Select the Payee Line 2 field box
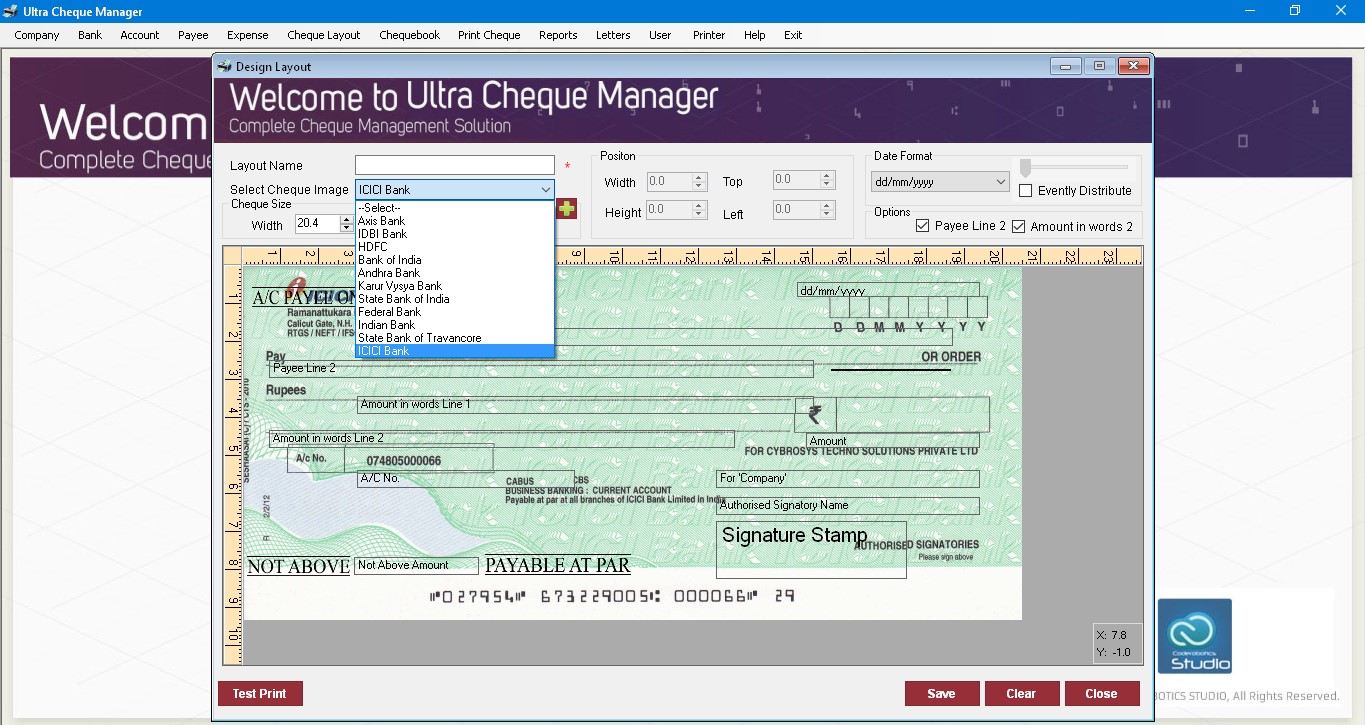This screenshot has height=725, width=1365. tap(541, 369)
